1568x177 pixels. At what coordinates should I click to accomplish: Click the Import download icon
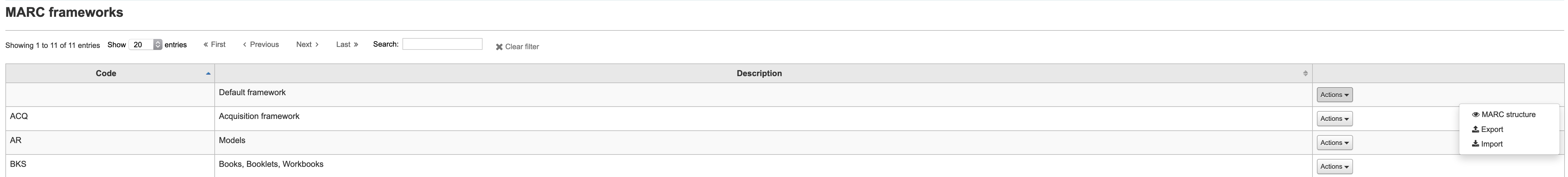(x=1476, y=144)
